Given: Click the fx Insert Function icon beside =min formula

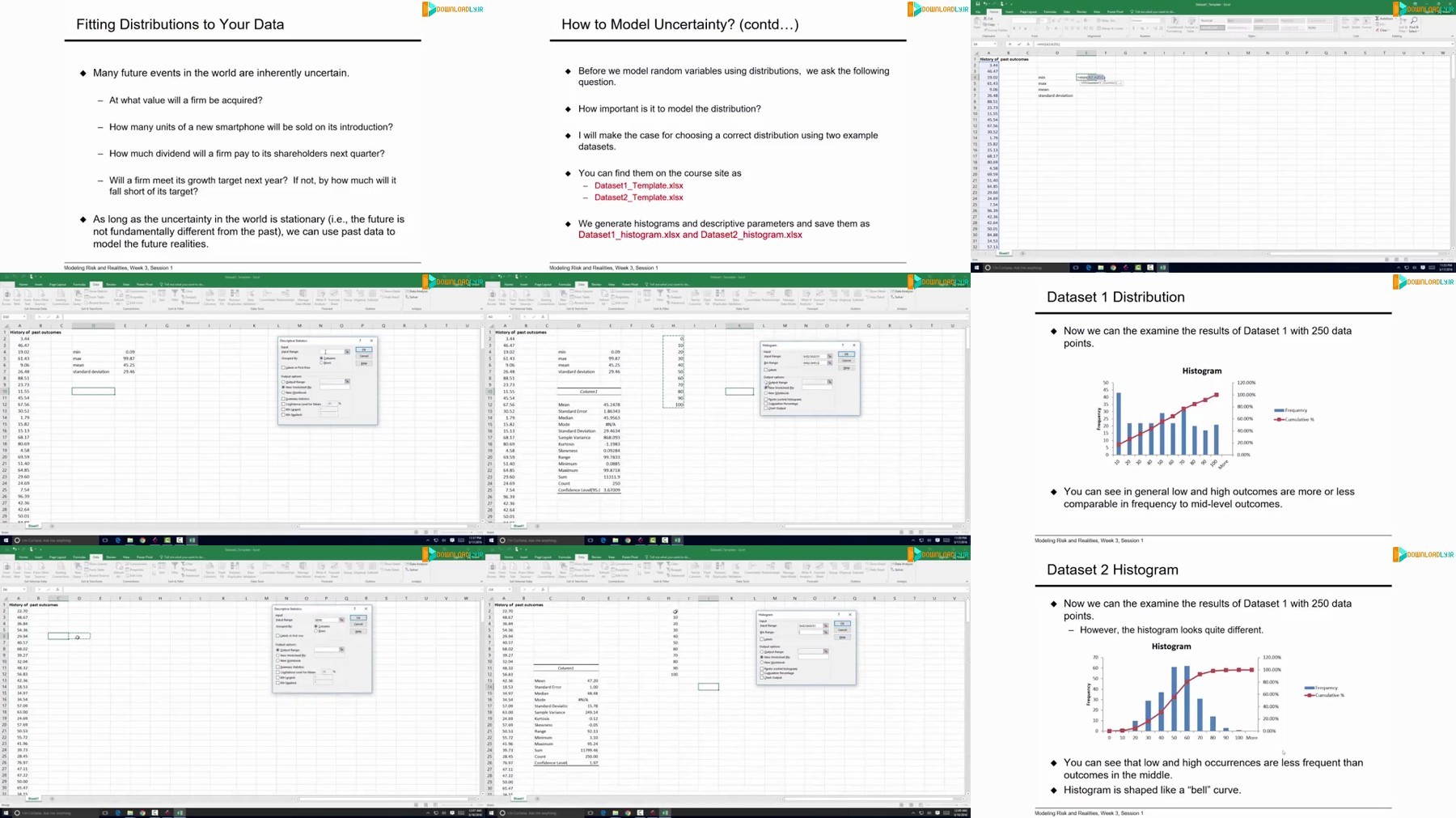Looking at the screenshot, I should point(1028,44).
